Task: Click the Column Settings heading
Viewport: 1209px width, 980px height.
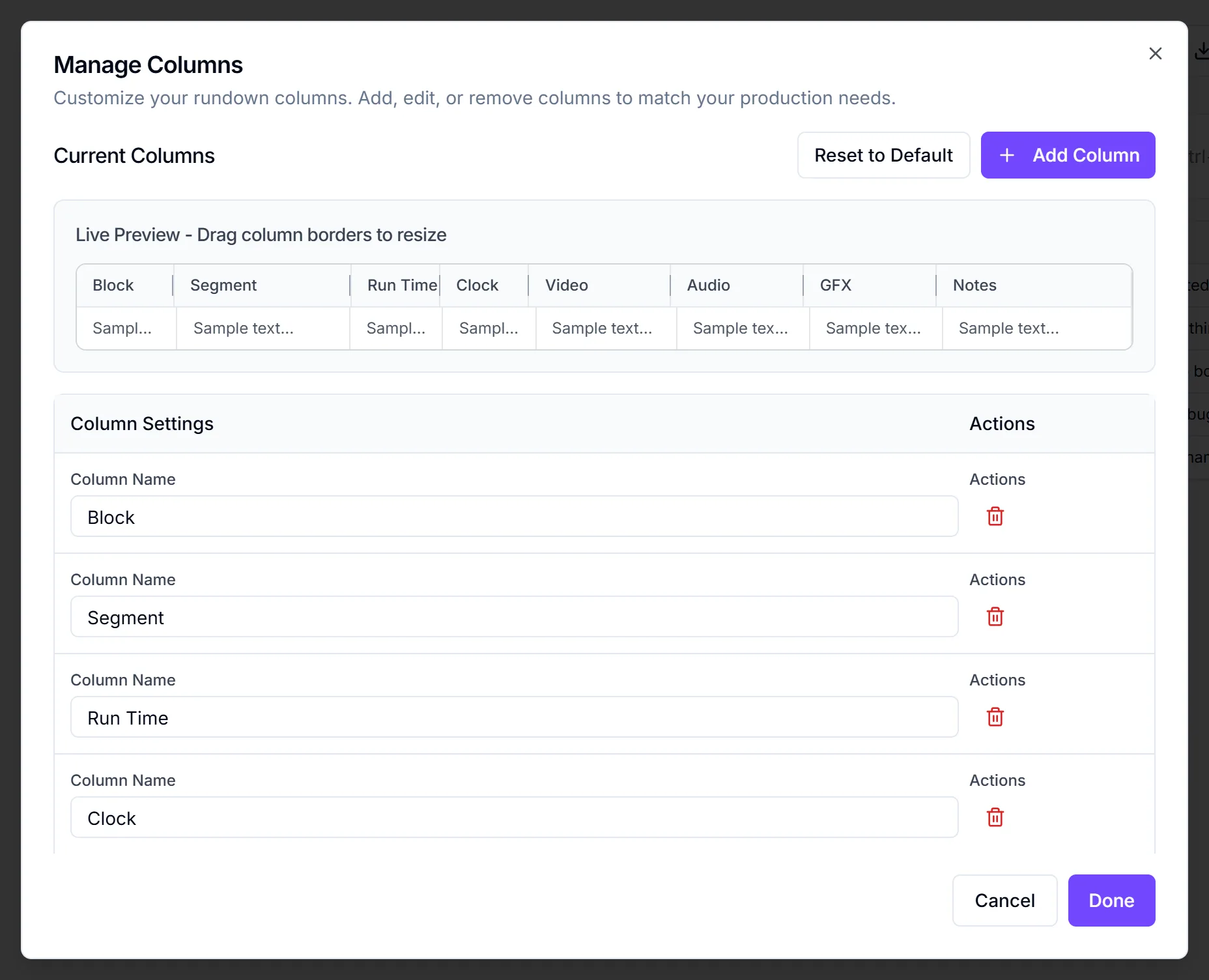Action: [x=142, y=424]
